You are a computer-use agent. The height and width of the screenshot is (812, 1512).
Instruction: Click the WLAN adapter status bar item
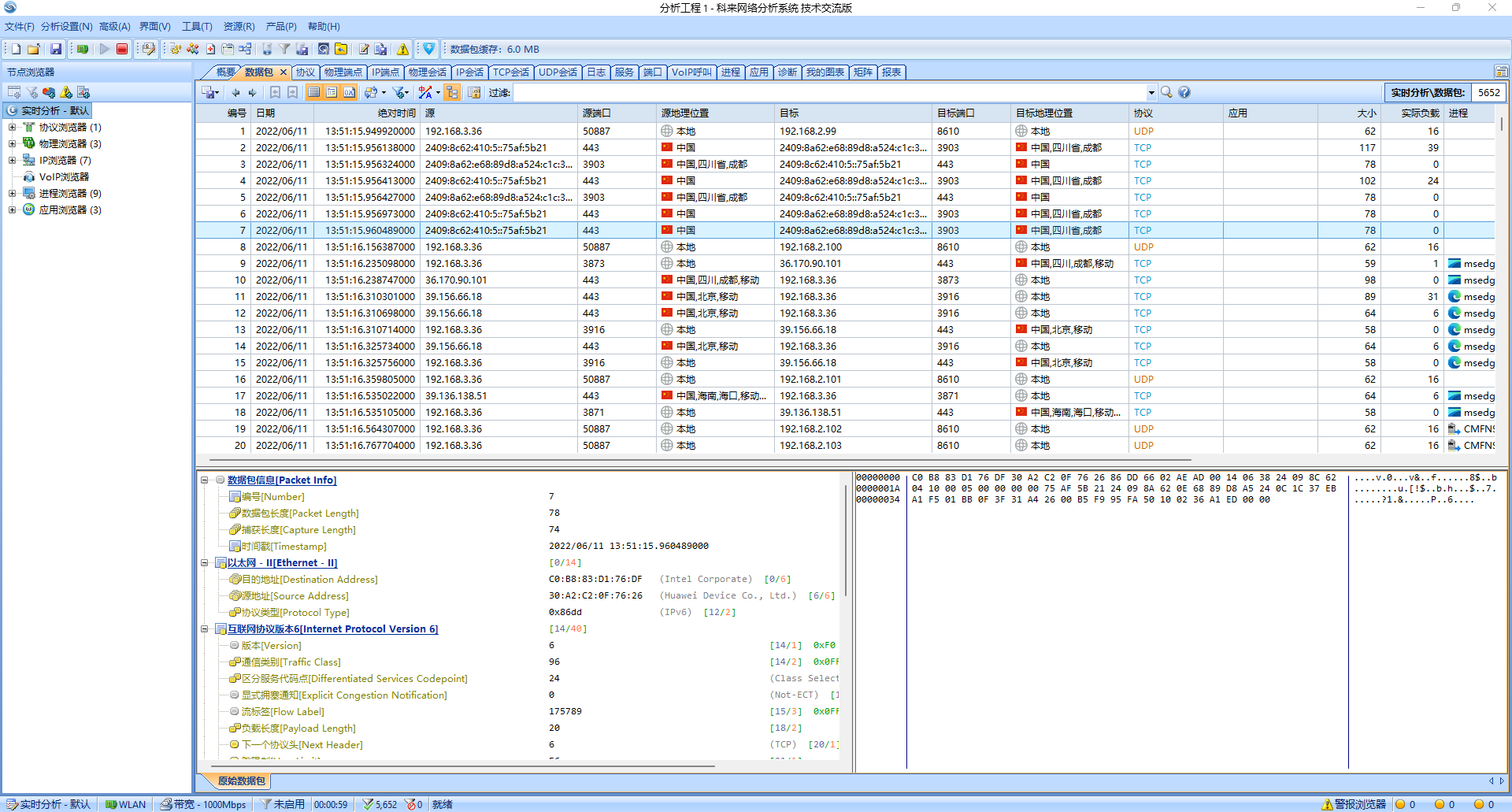click(126, 804)
